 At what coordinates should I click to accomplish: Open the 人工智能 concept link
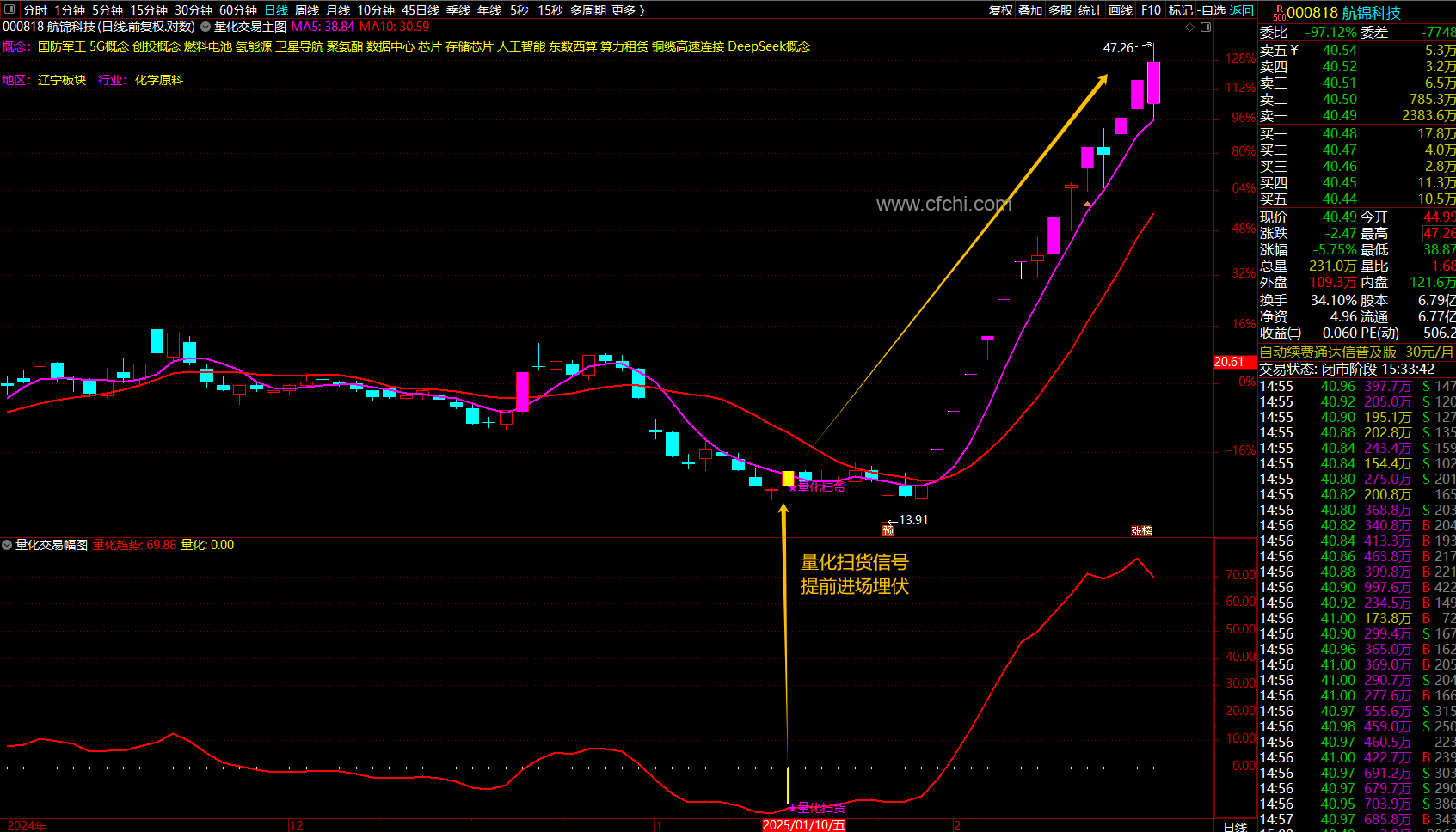[x=521, y=46]
